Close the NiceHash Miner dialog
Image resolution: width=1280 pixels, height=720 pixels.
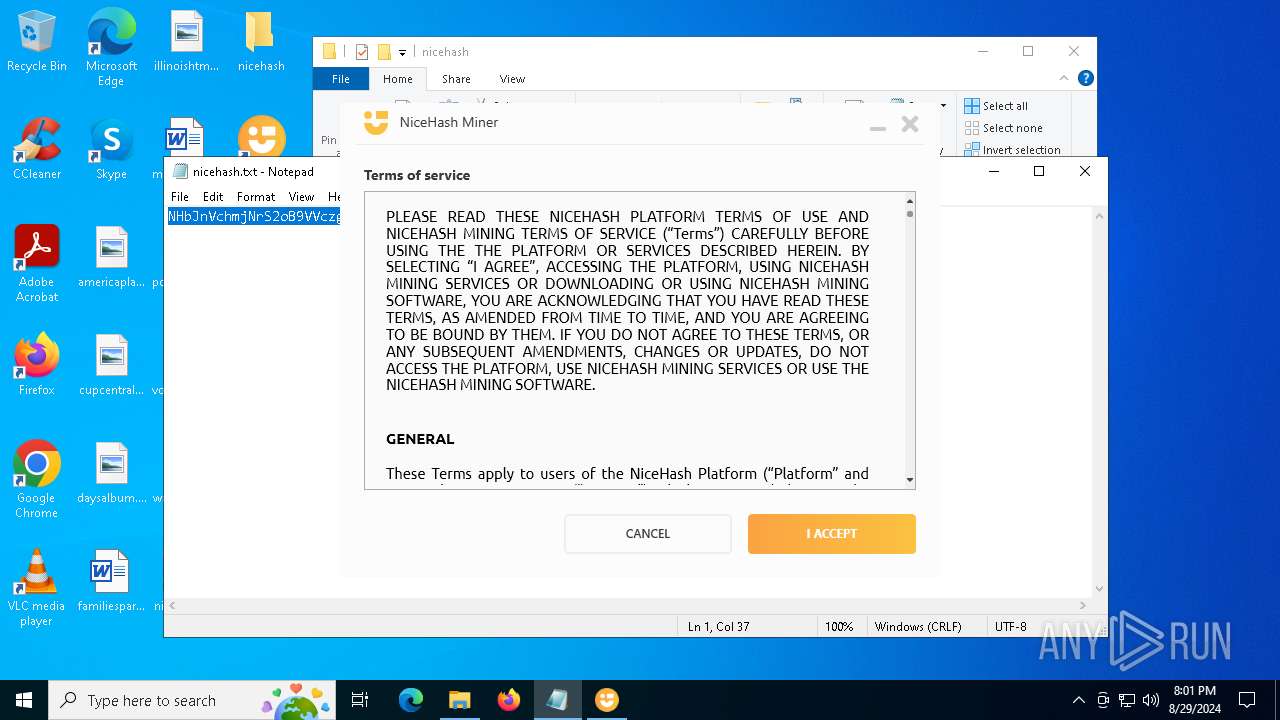tap(909, 124)
